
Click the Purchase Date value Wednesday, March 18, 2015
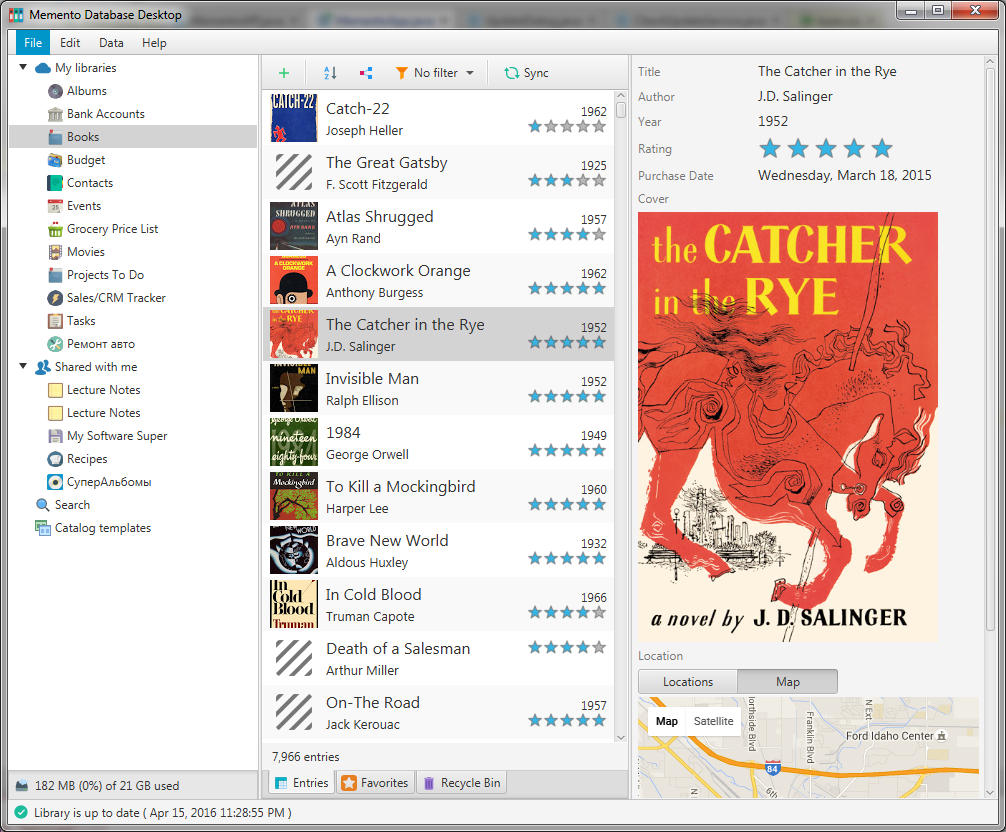[844, 175]
